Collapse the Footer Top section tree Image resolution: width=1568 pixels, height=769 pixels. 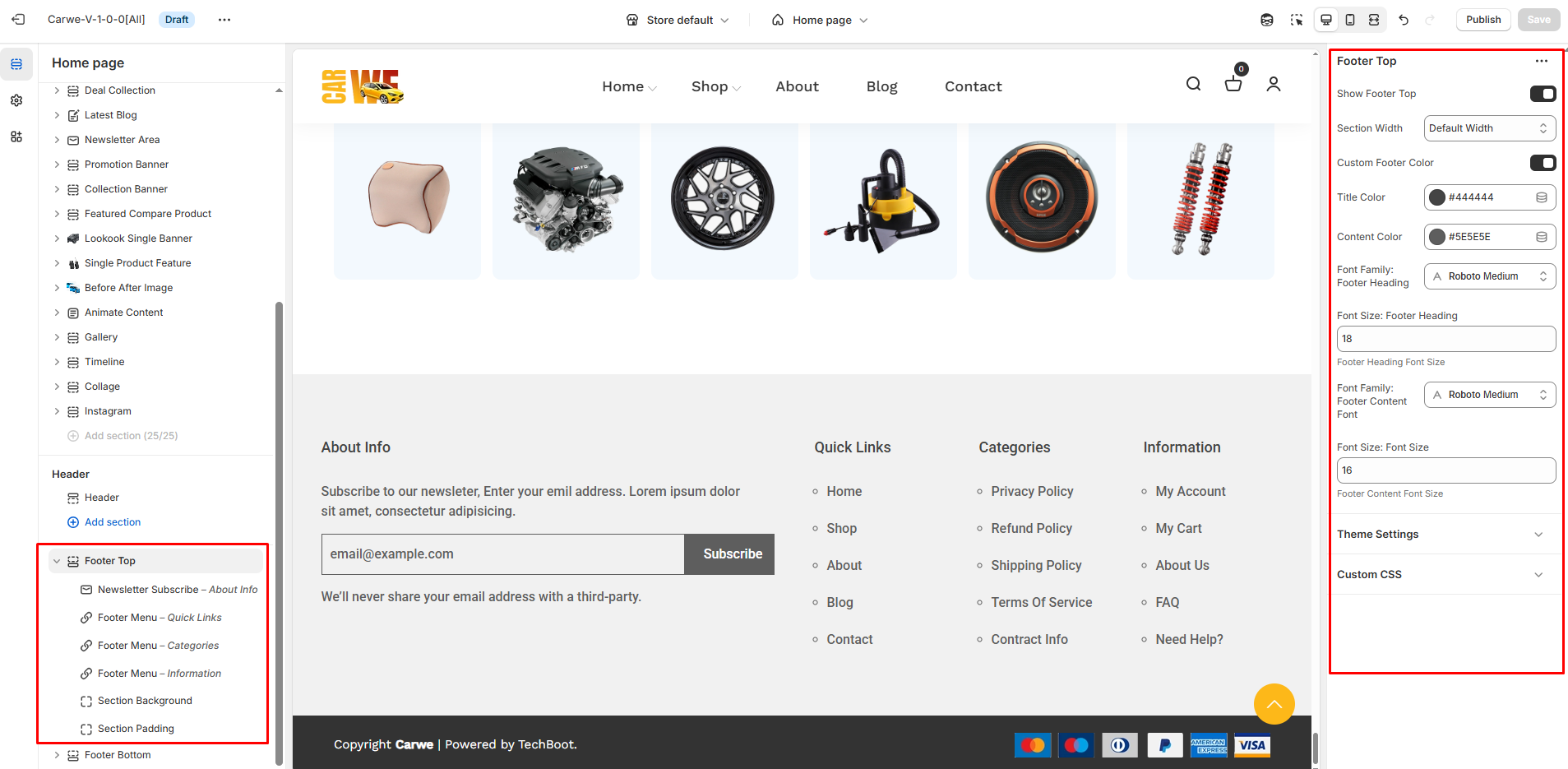[x=57, y=561]
